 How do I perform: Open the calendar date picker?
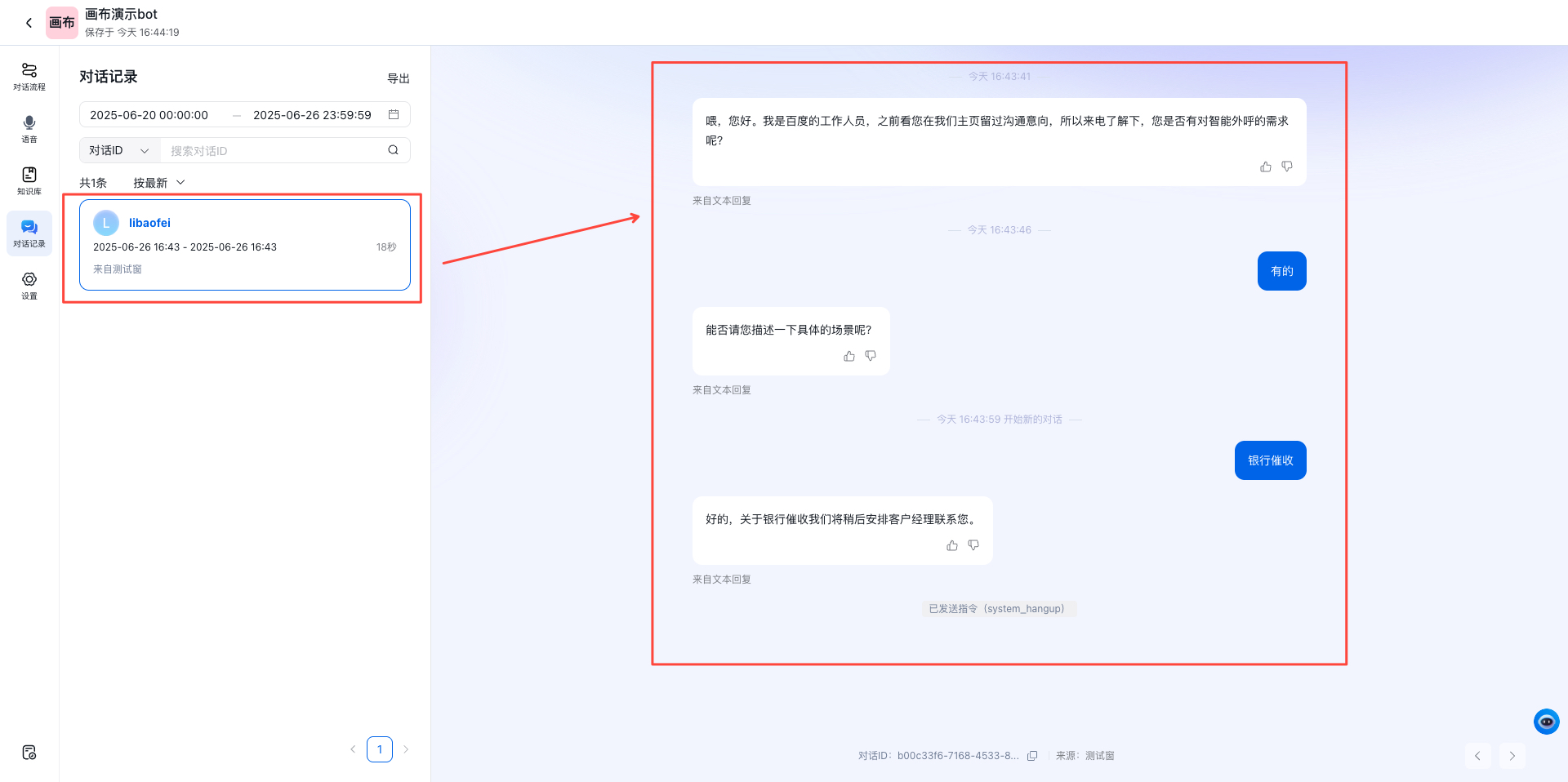click(394, 114)
